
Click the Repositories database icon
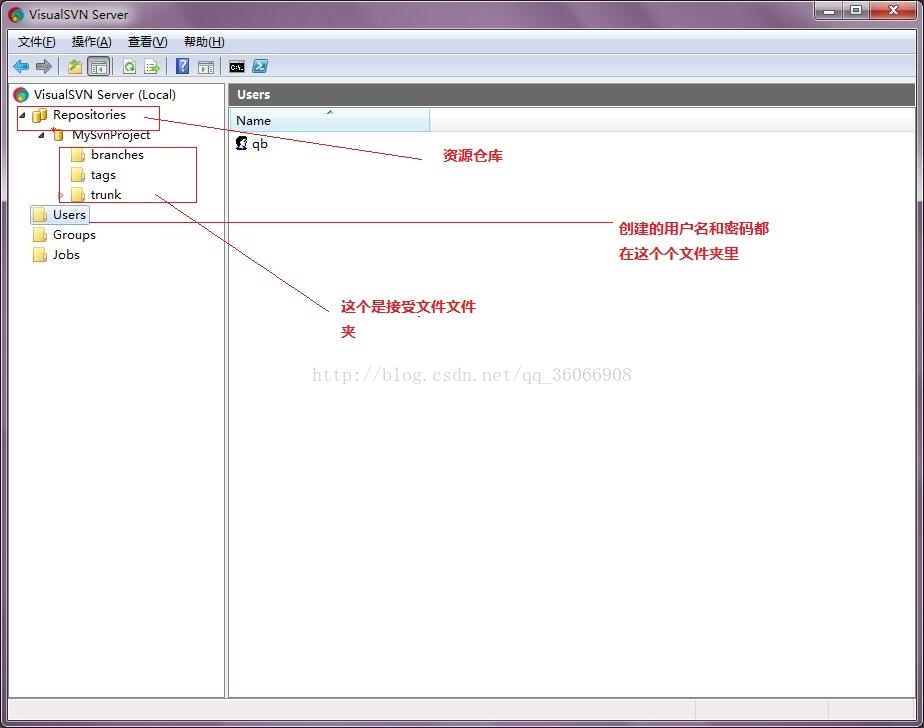(x=39, y=115)
